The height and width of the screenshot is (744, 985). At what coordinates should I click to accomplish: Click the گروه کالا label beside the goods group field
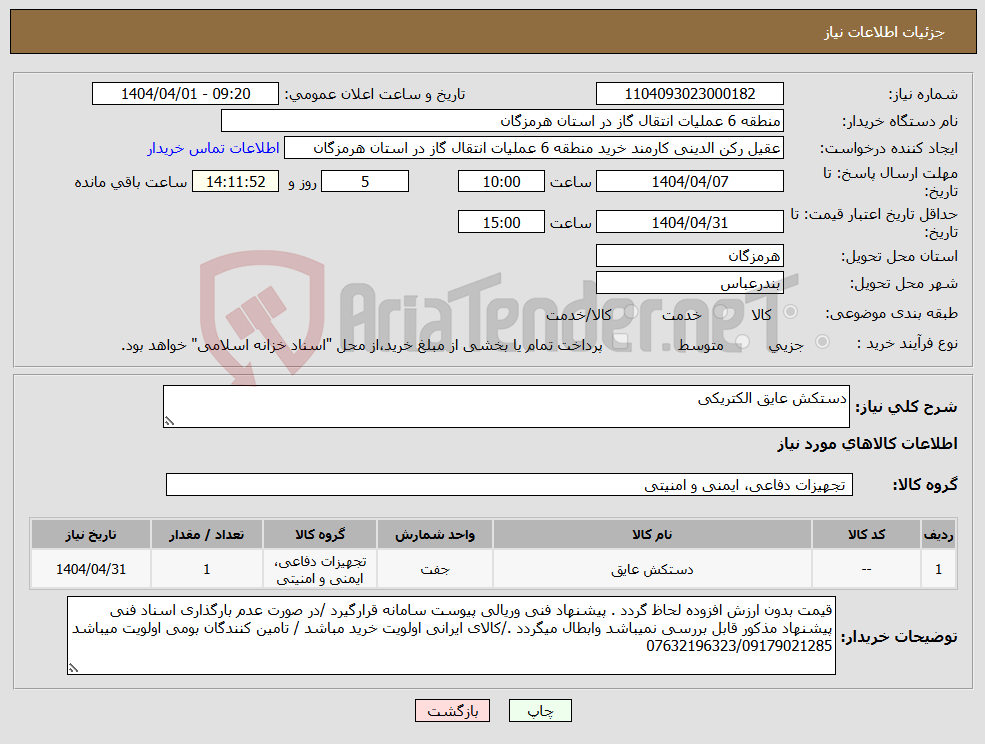pos(925,484)
